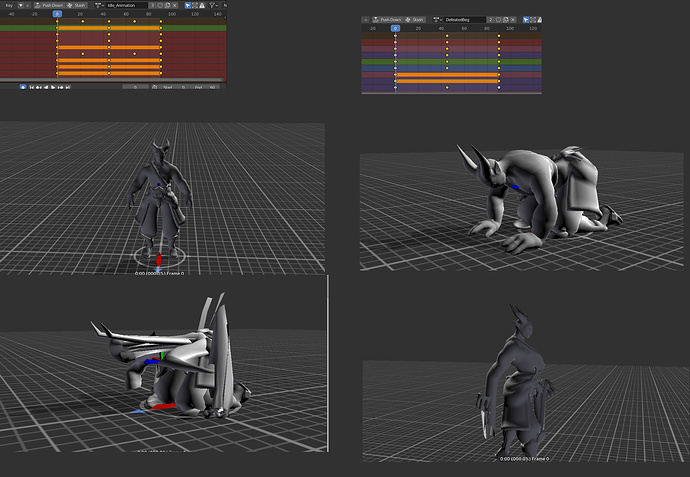This screenshot has height=477, width=690.
Task: Click current frame 0 marker in Idle_Animation editor
Action: pyautogui.click(x=57, y=14)
